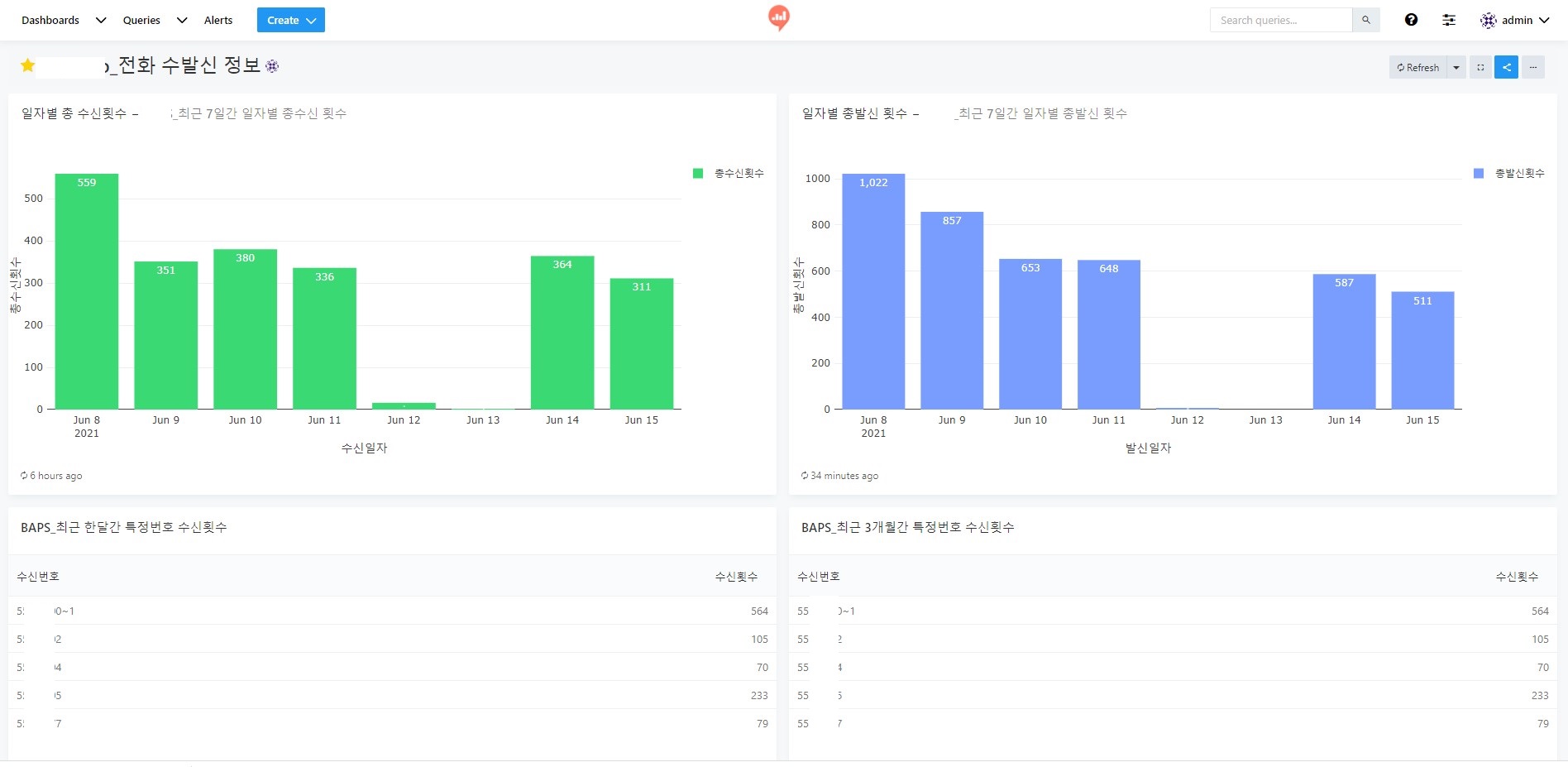Click the search magnifier button
The width and height of the screenshot is (1568, 767).
[1366, 20]
